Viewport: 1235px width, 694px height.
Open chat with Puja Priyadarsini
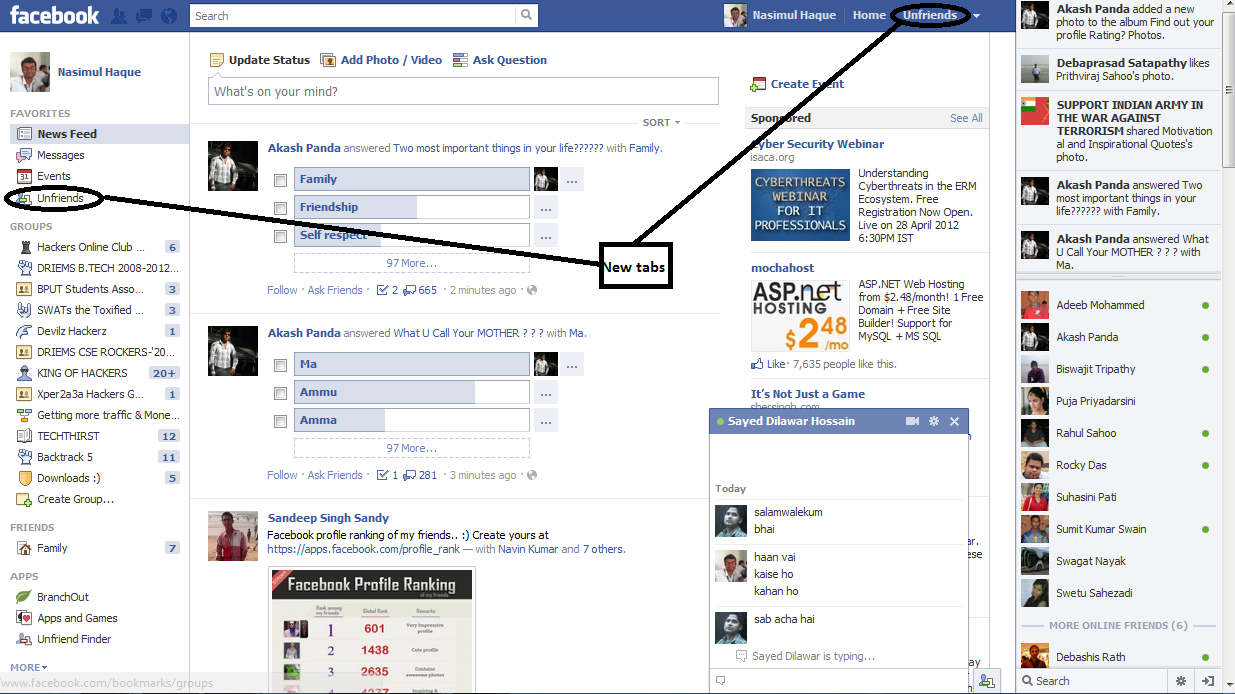1118,401
